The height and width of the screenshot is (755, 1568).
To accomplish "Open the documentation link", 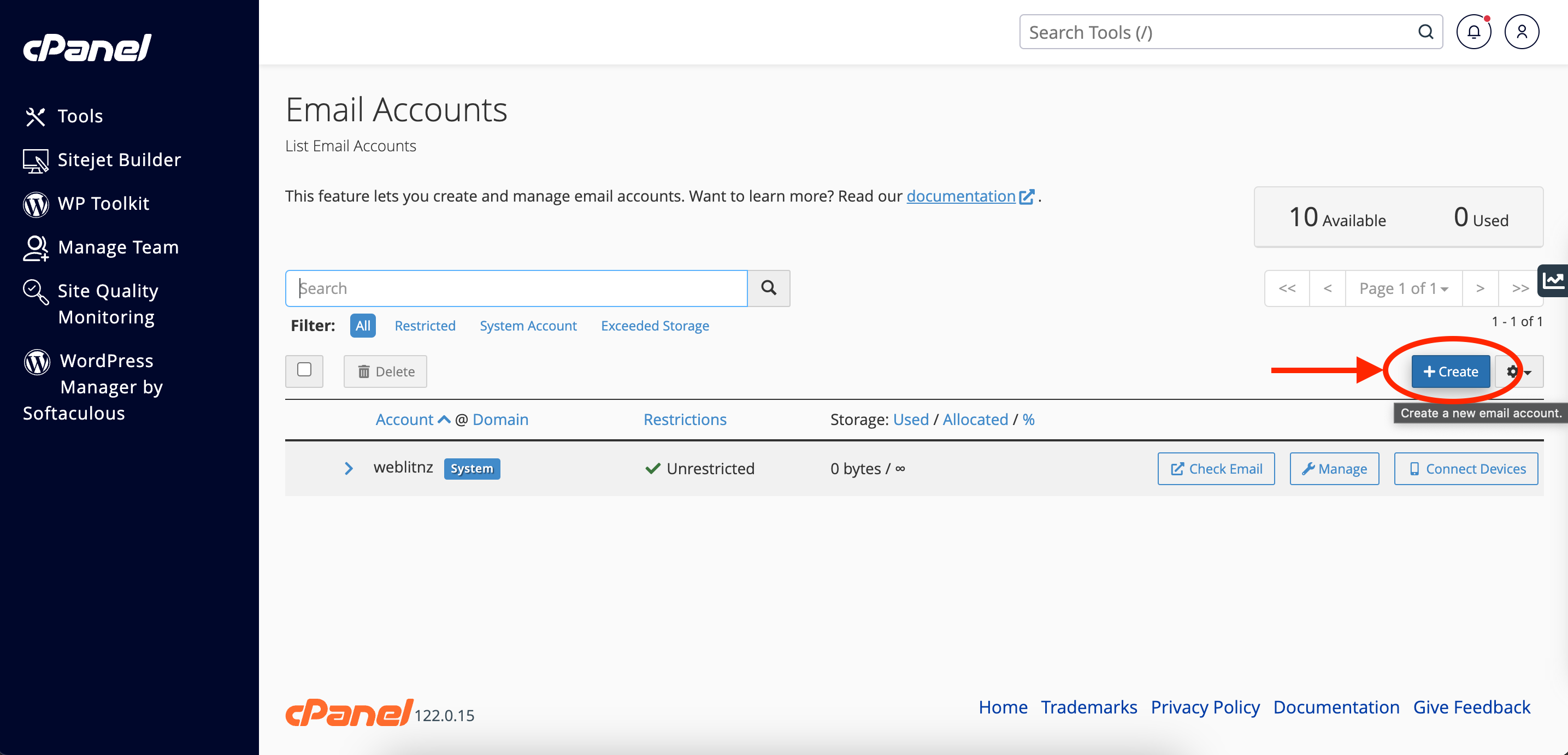I will [x=960, y=196].
